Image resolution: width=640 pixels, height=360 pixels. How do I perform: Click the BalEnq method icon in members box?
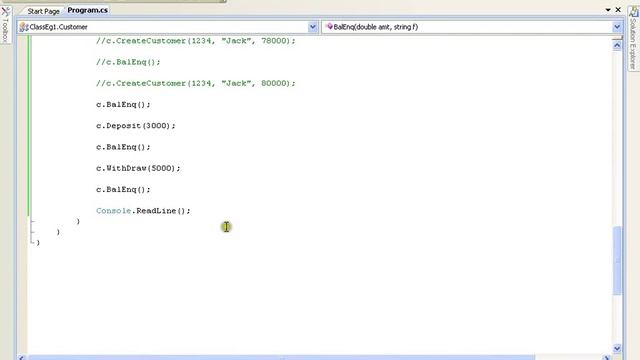coord(329,27)
